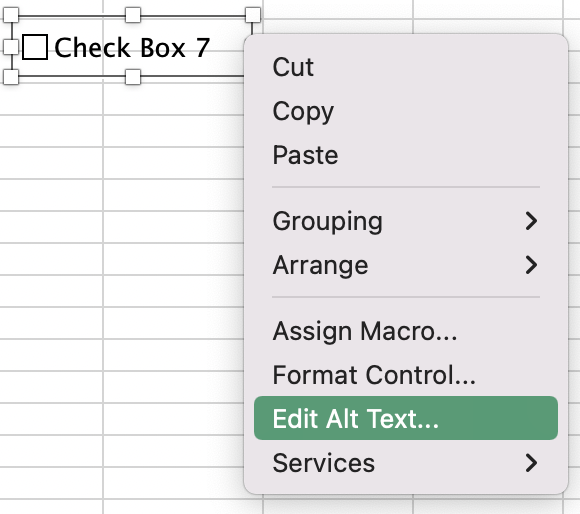Select the top-middle sizing handle of the control
This screenshot has width=580, height=514.
pos(133,15)
